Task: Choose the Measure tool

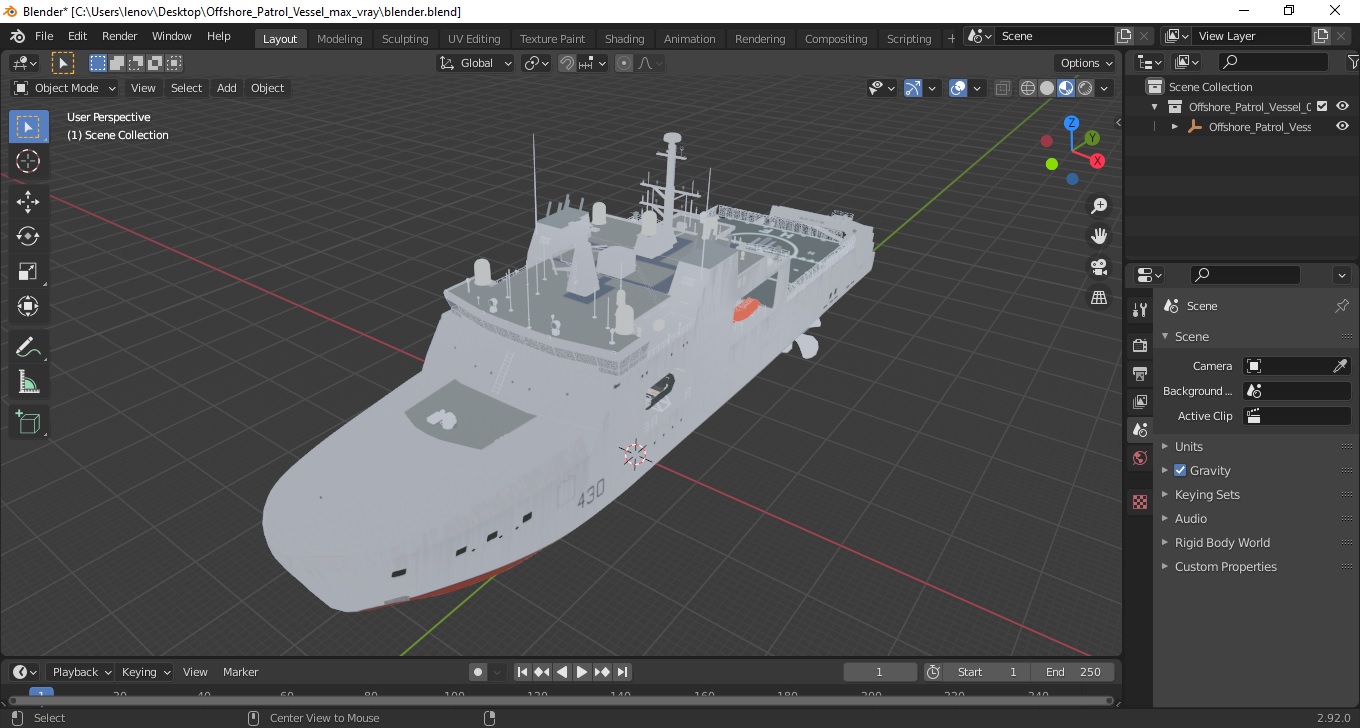Action: pyautogui.click(x=28, y=382)
